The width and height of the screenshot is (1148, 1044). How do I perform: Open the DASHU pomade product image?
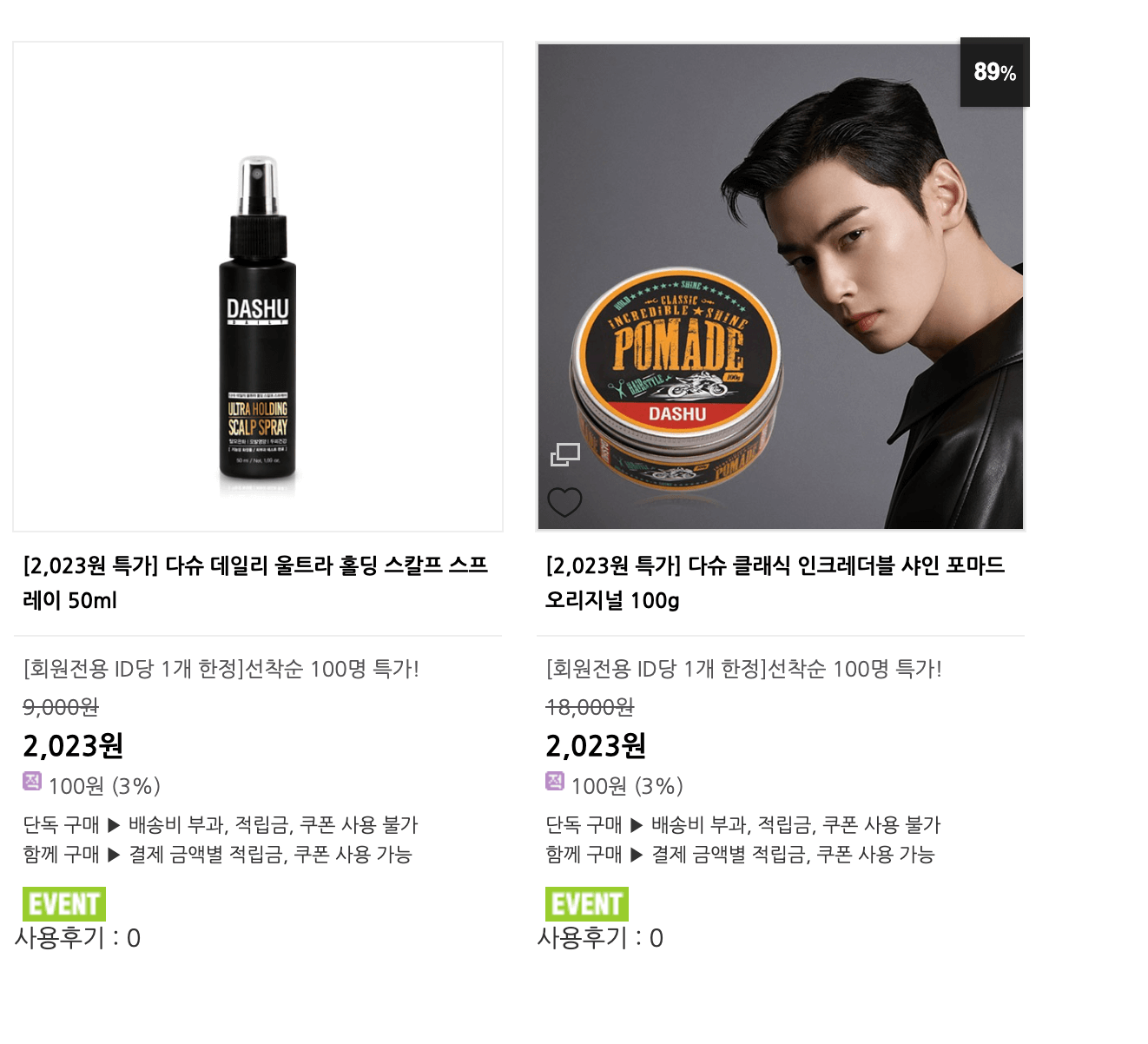pos(781,287)
